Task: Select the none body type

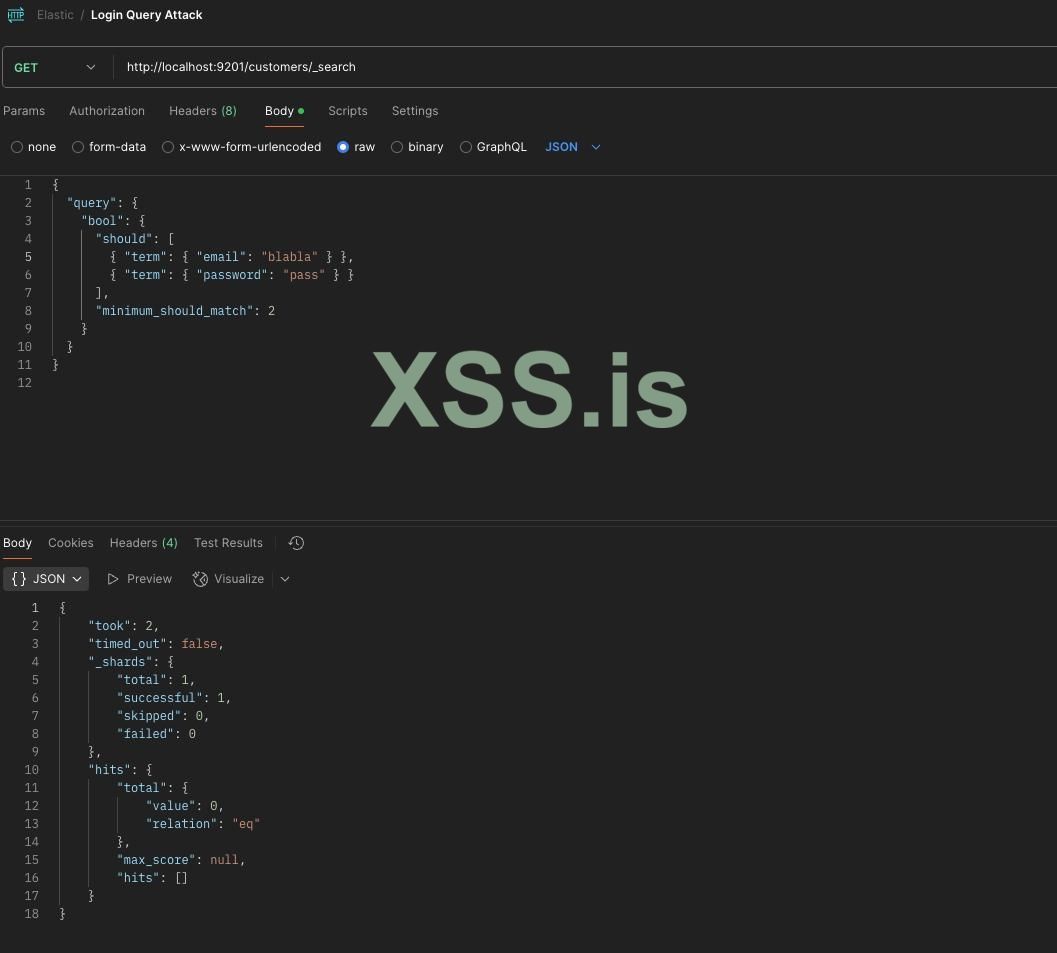Action: [x=17, y=147]
